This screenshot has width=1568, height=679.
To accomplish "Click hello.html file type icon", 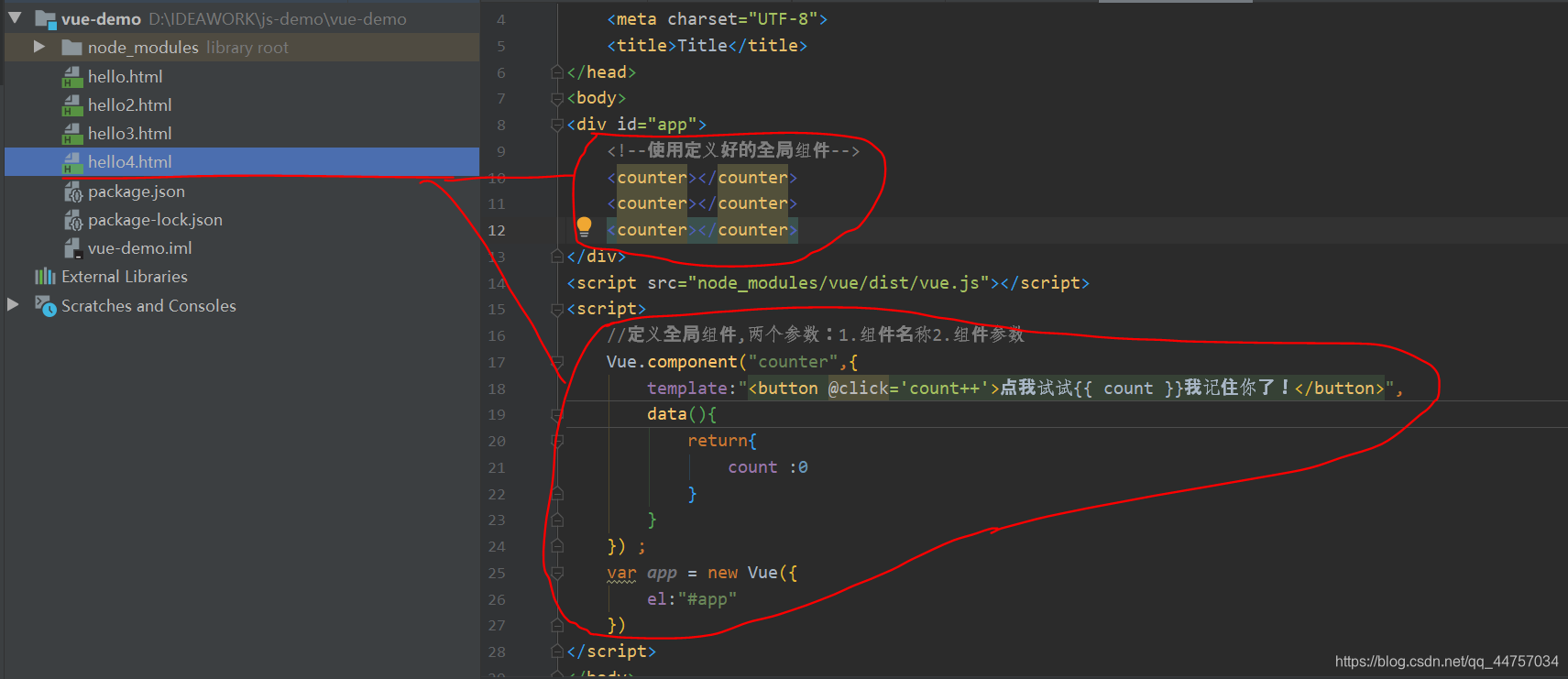I will pos(72,77).
